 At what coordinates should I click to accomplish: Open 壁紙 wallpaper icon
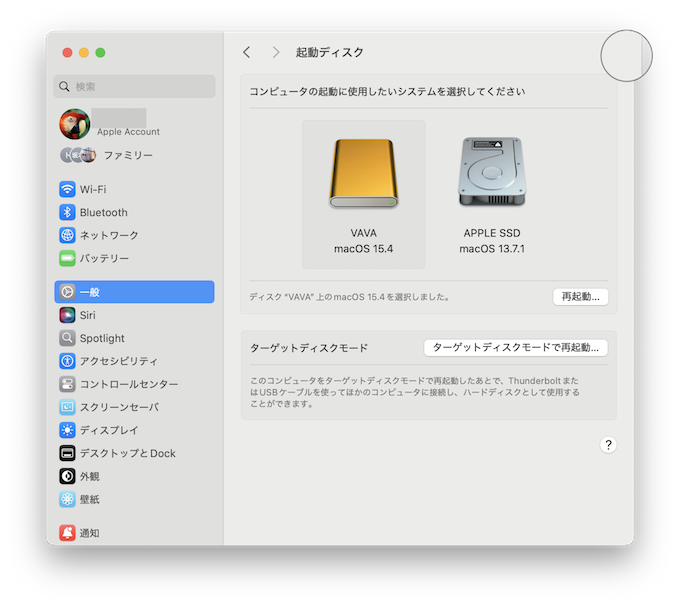click(x=67, y=499)
